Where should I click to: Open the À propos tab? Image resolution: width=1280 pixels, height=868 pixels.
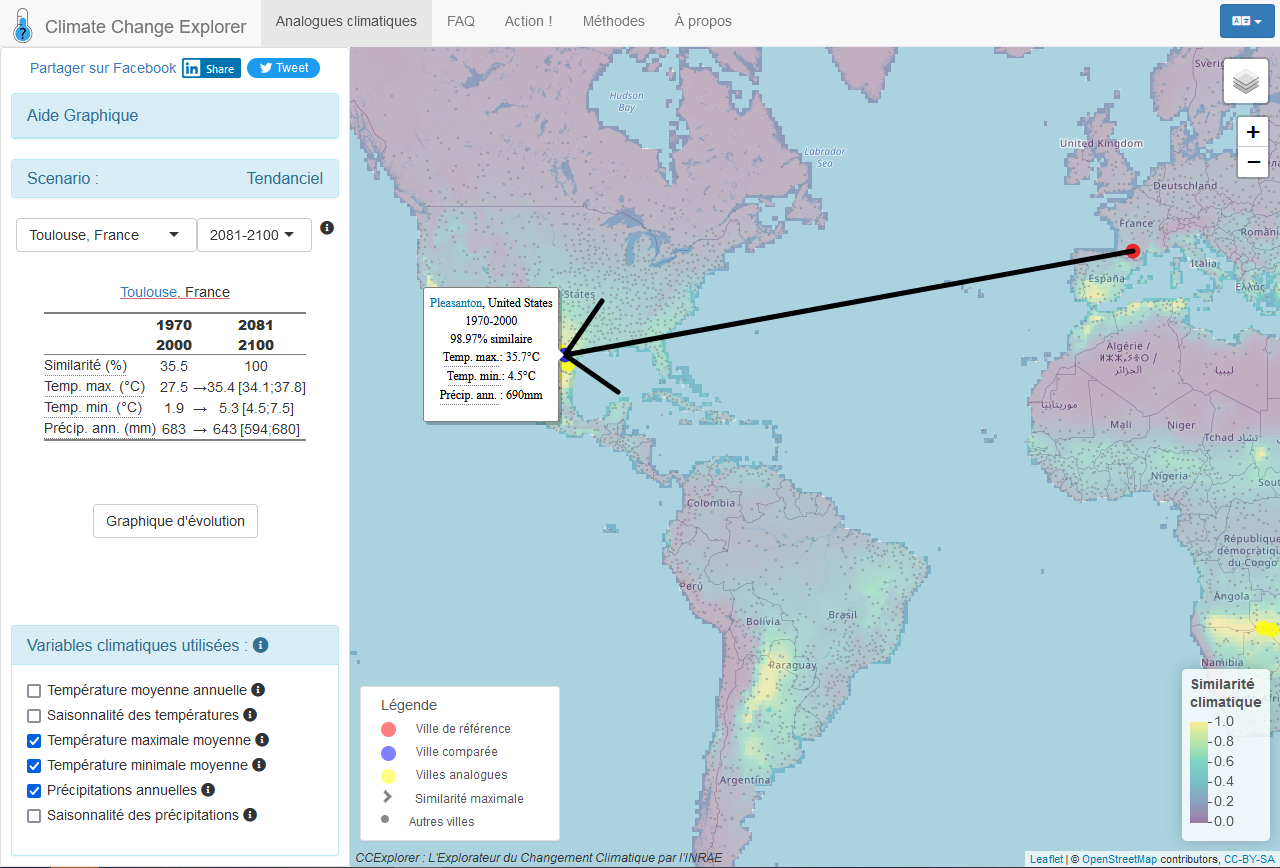[x=703, y=21]
